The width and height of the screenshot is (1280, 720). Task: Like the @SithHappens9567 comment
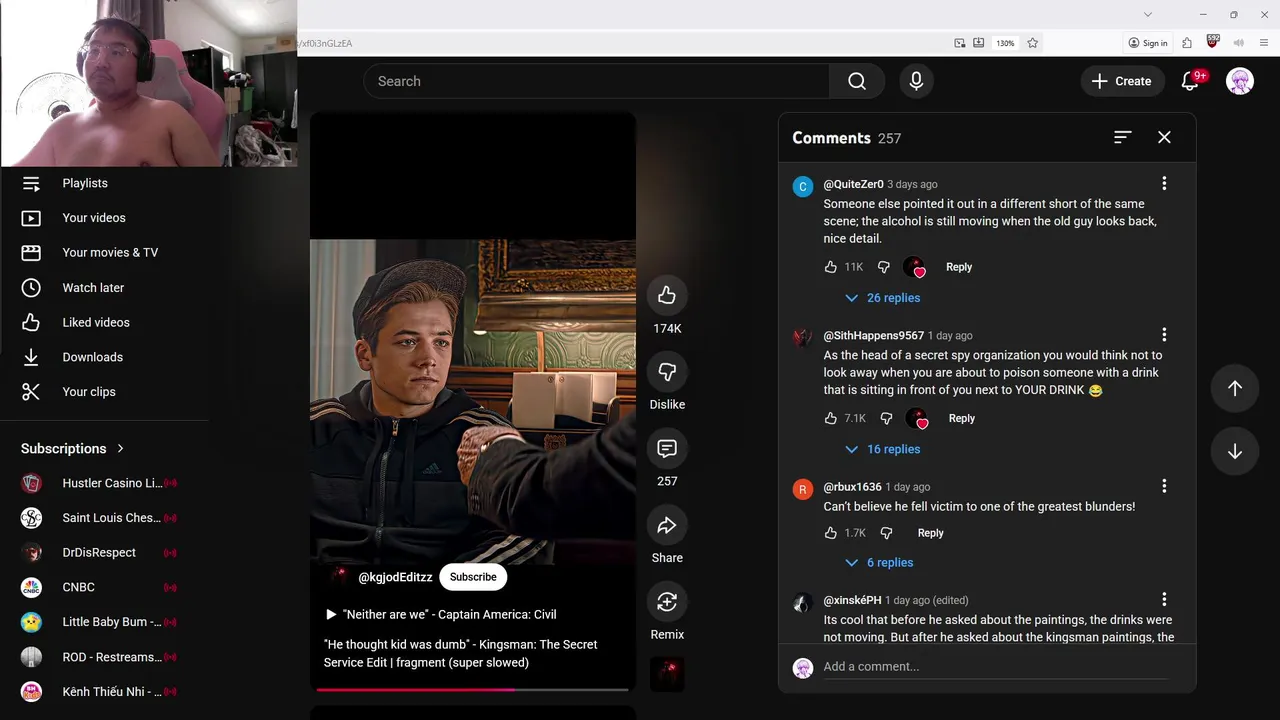pyautogui.click(x=831, y=418)
